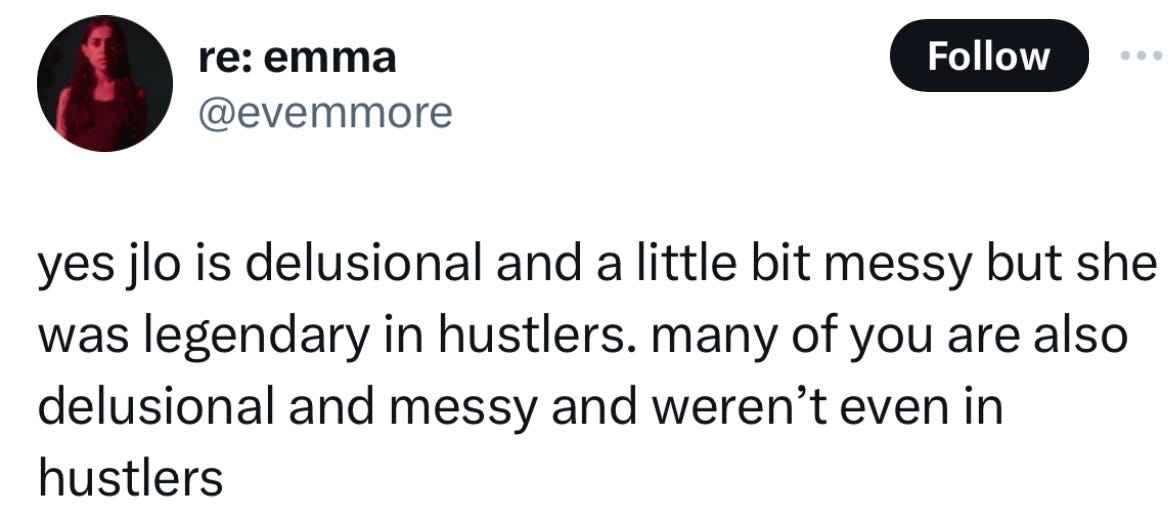This screenshot has height=529, width=1172.
Task: Click the word "delusional" on first line
Action: coord(362,267)
